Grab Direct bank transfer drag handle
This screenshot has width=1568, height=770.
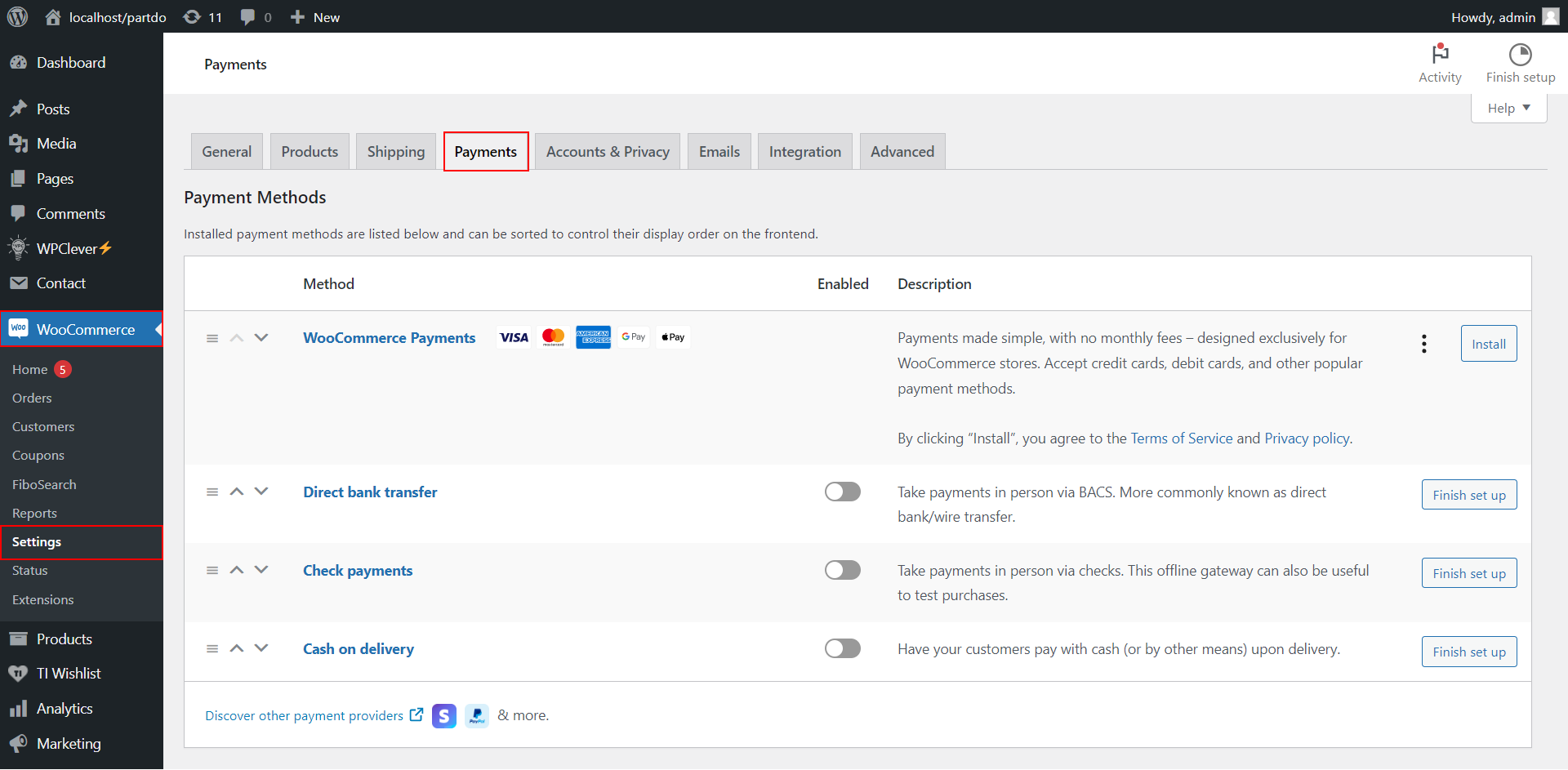pyautogui.click(x=212, y=492)
